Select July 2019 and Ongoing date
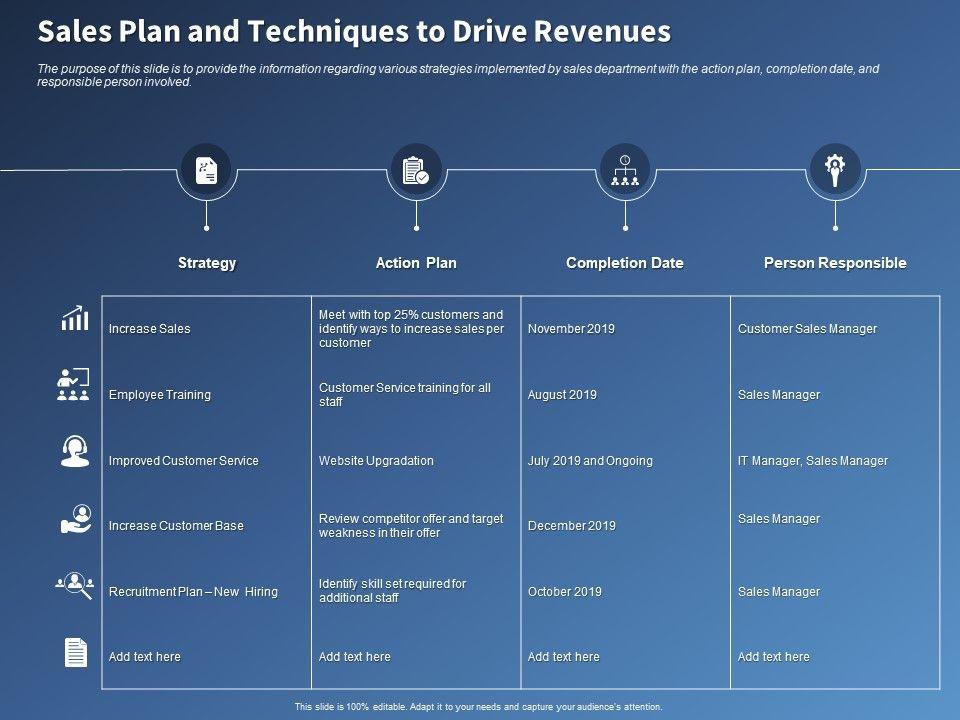Viewport: 960px width, 720px height. (590, 460)
